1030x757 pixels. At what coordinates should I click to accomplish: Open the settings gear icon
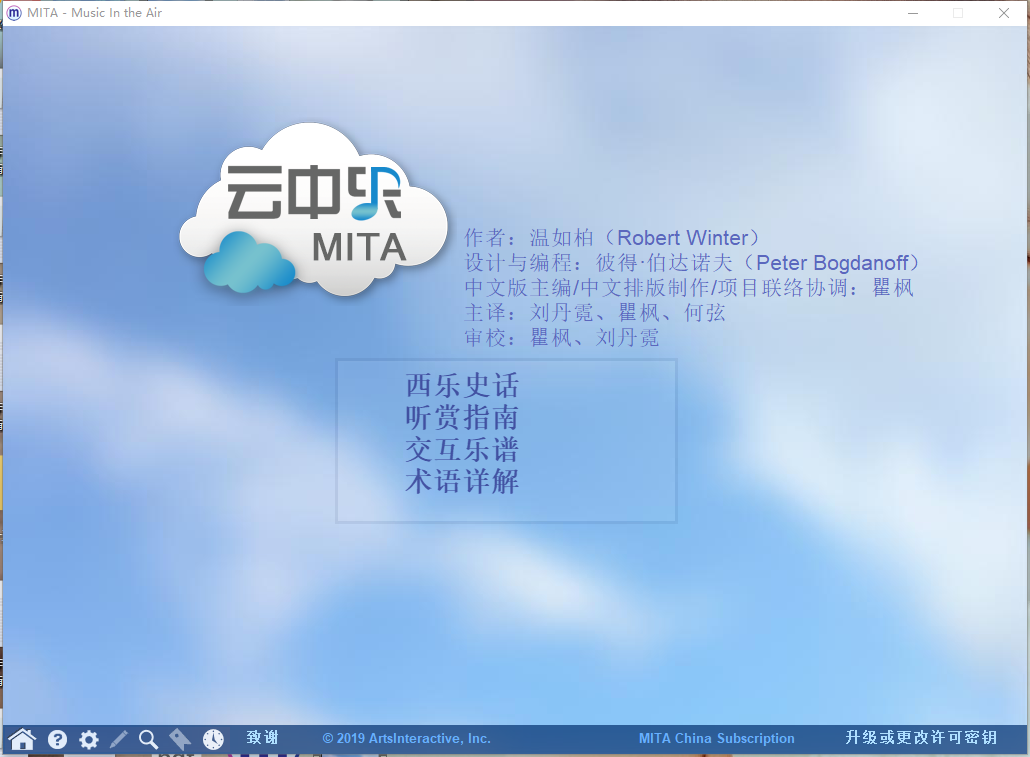click(89, 739)
